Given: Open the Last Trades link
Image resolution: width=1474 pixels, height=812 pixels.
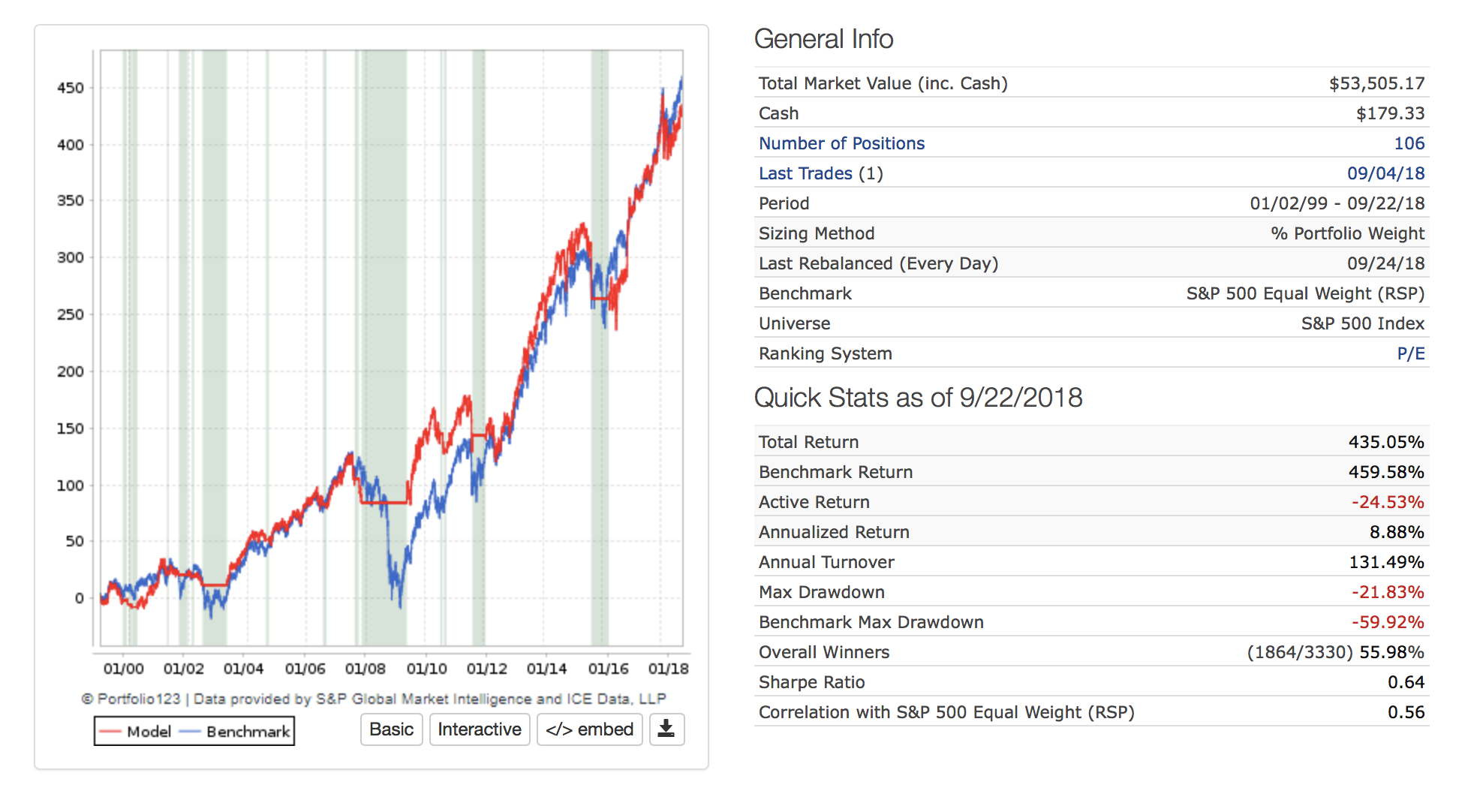Looking at the screenshot, I should point(805,173).
